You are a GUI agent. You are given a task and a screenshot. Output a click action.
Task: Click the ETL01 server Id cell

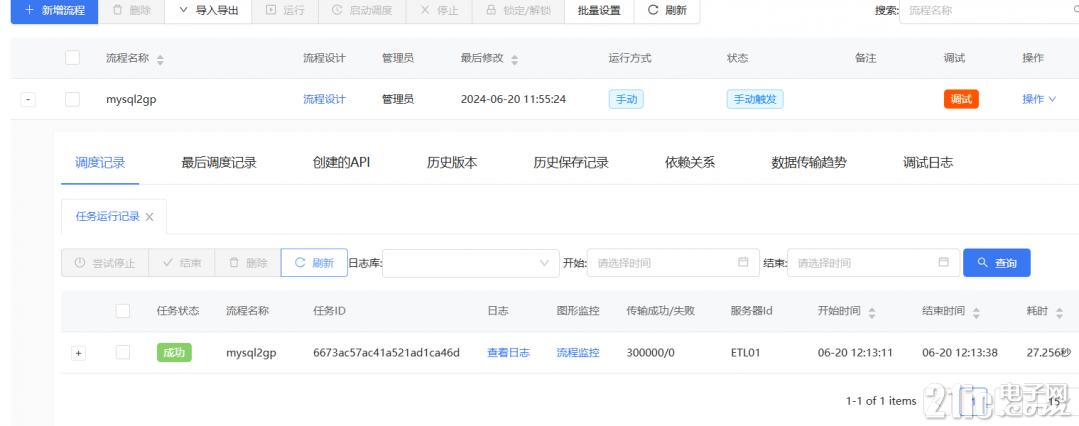(745, 352)
